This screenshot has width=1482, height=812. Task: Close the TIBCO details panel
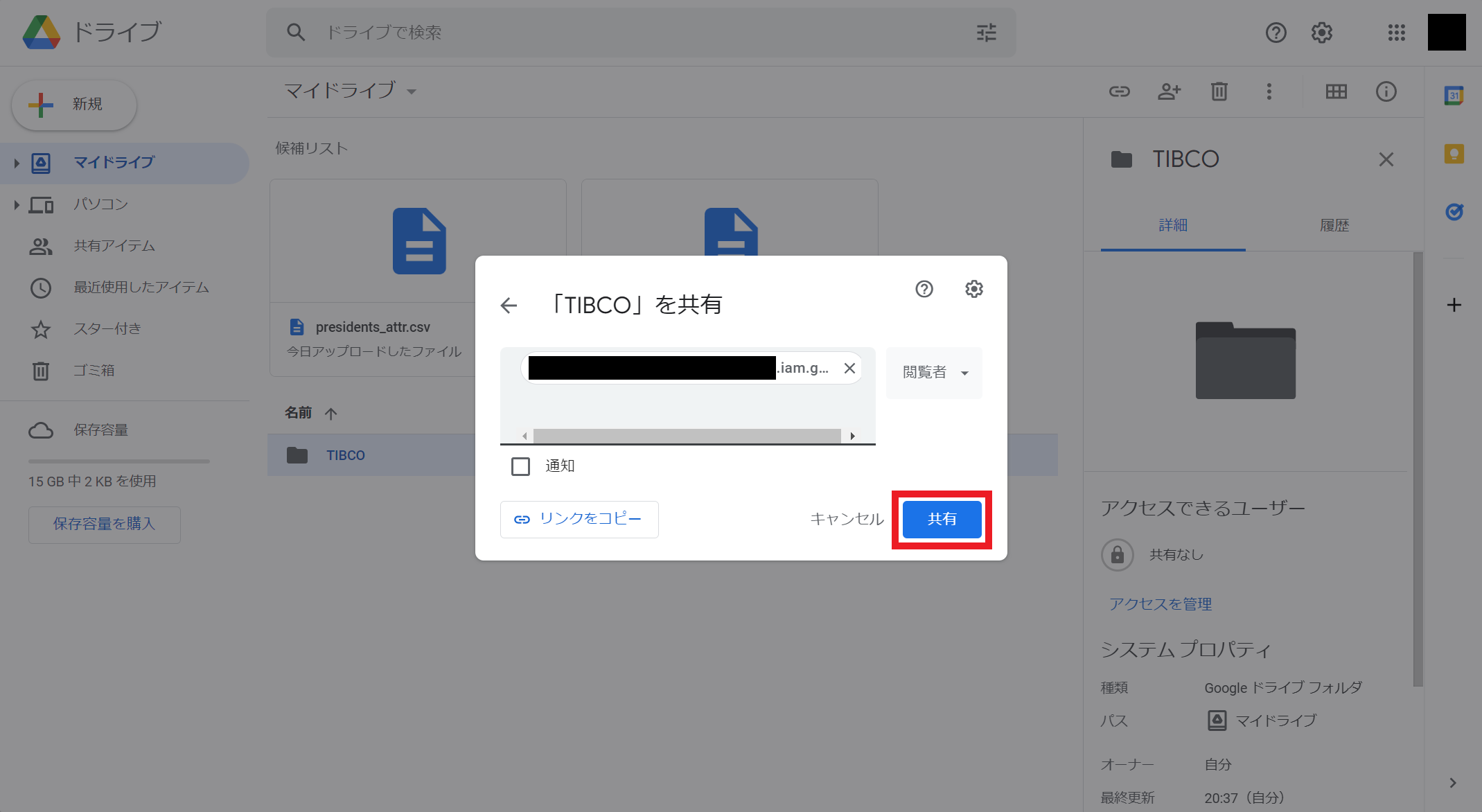pos(1386,159)
